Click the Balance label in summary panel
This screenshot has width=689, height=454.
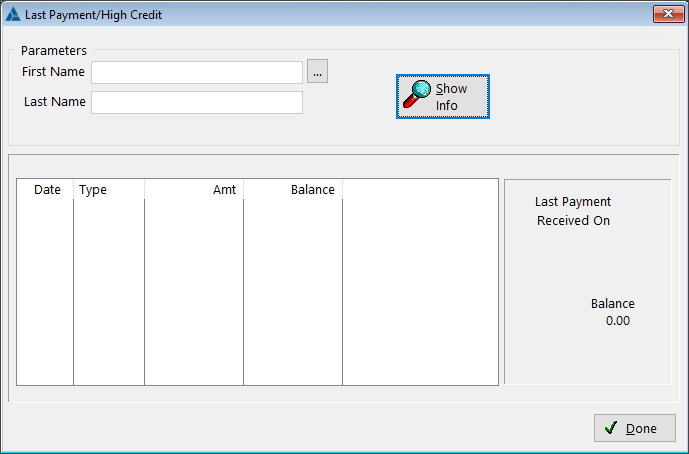tap(613, 304)
